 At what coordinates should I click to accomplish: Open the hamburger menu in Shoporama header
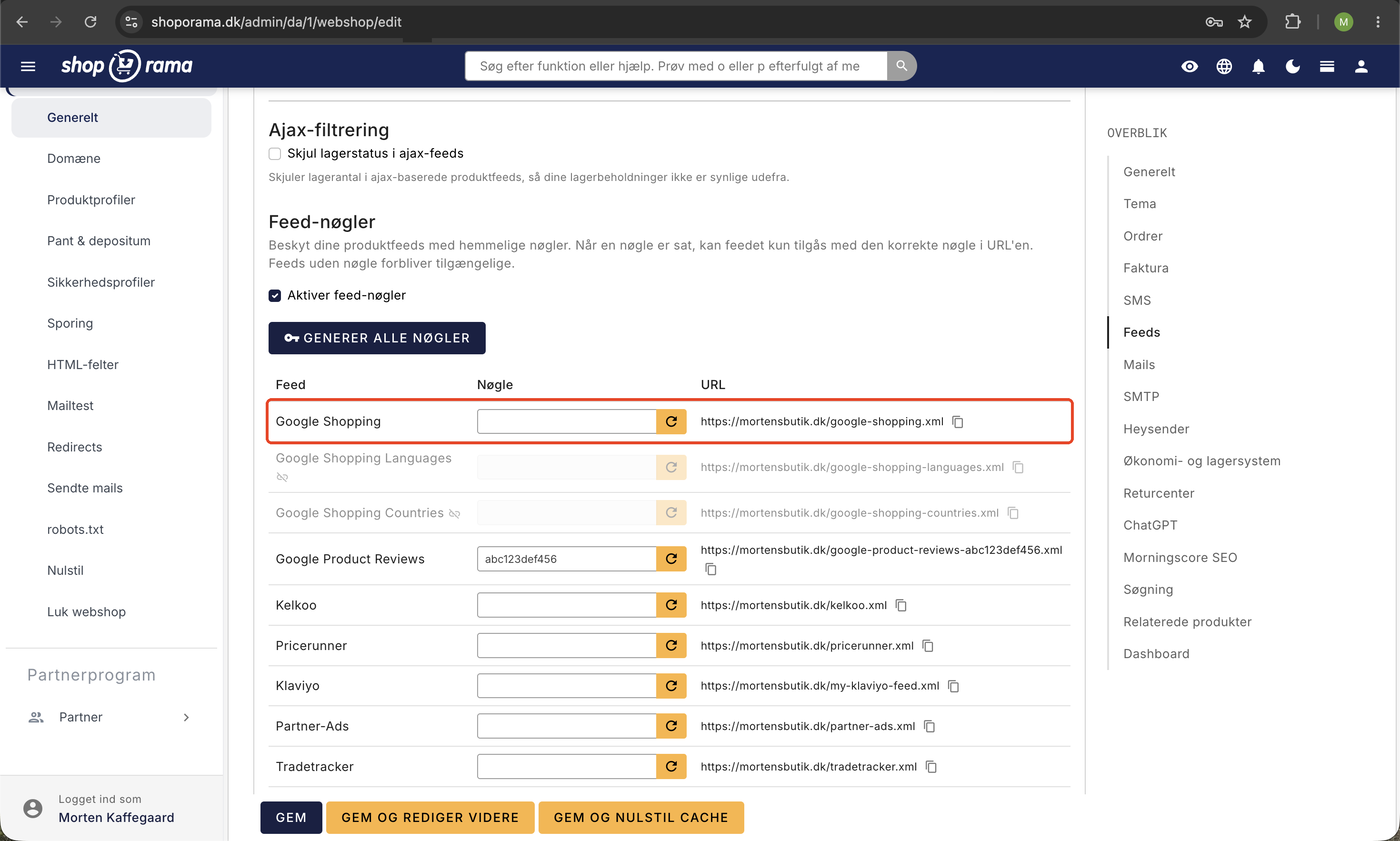[x=28, y=66]
